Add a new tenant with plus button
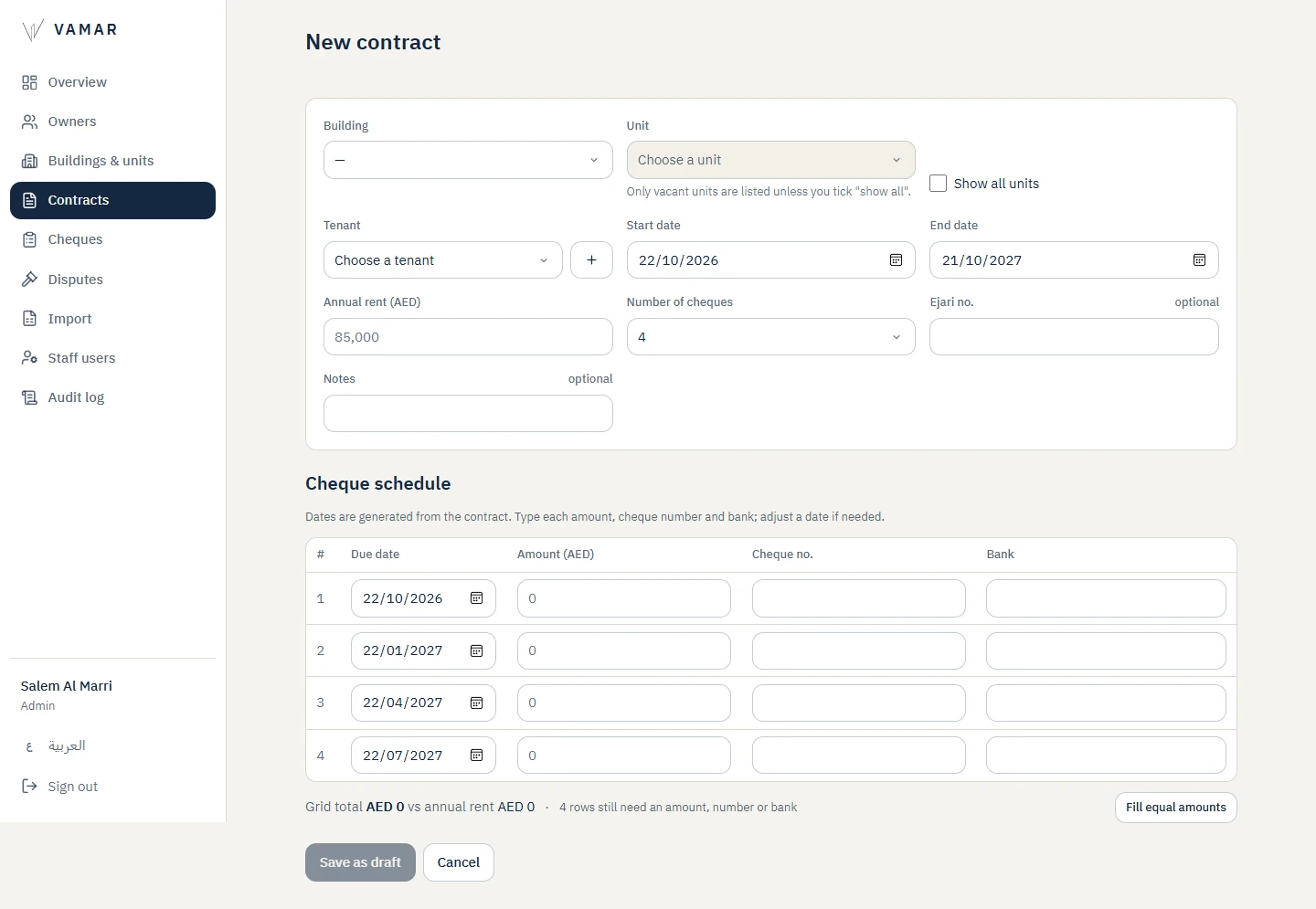The width and height of the screenshot is (1316, 909). [591, 260]
